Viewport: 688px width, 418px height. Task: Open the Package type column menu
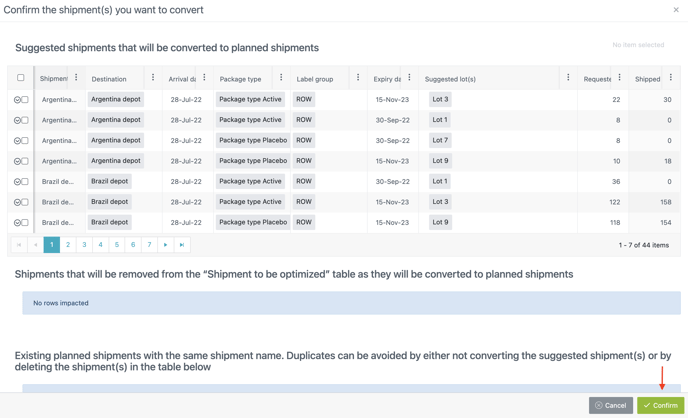coord(281,78)
